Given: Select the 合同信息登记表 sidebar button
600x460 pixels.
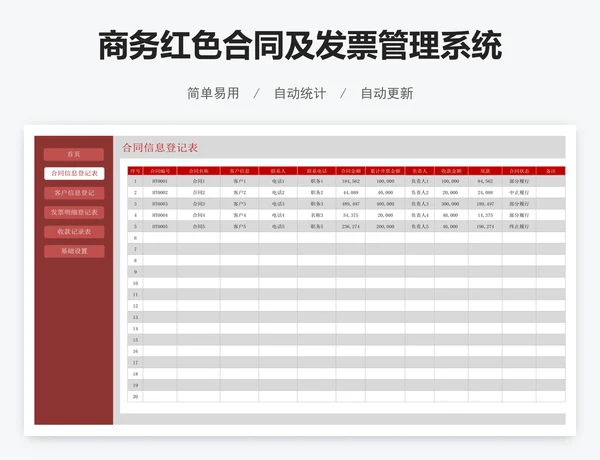Looking at the screenshot, I should pyautogui.click(x=74, y=173).
